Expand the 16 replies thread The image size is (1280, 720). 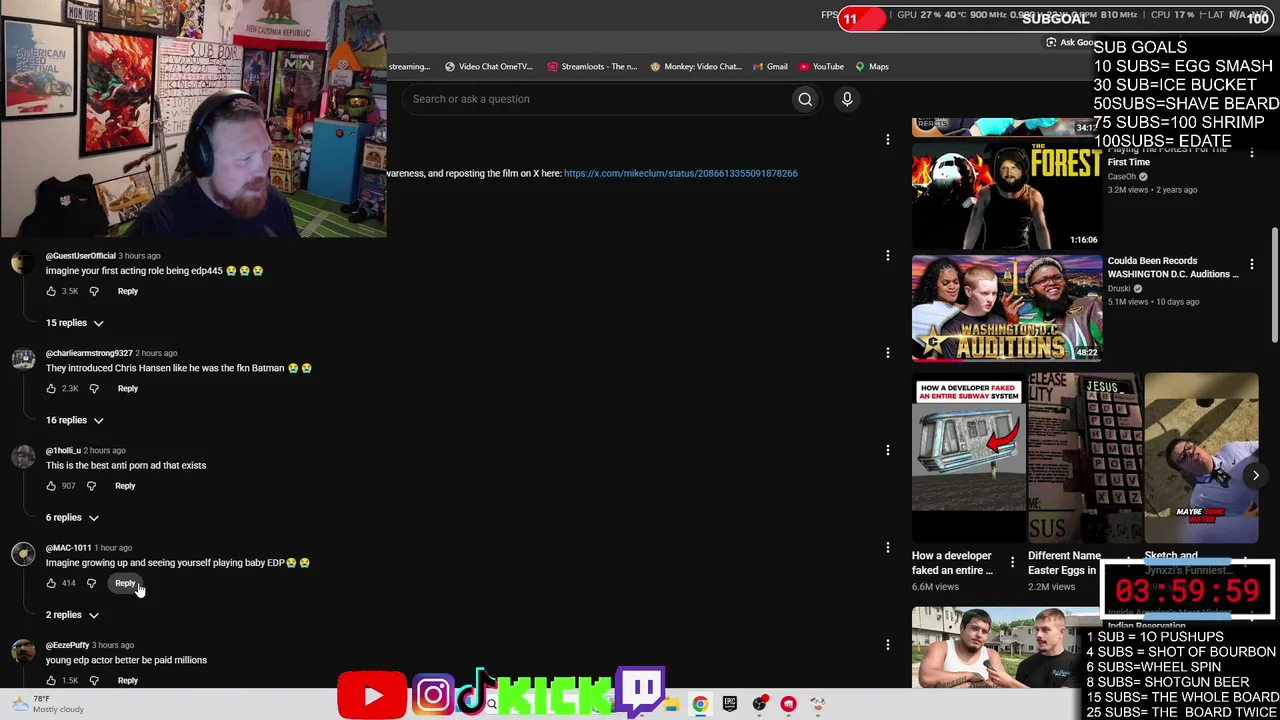[x=75, y=420]
